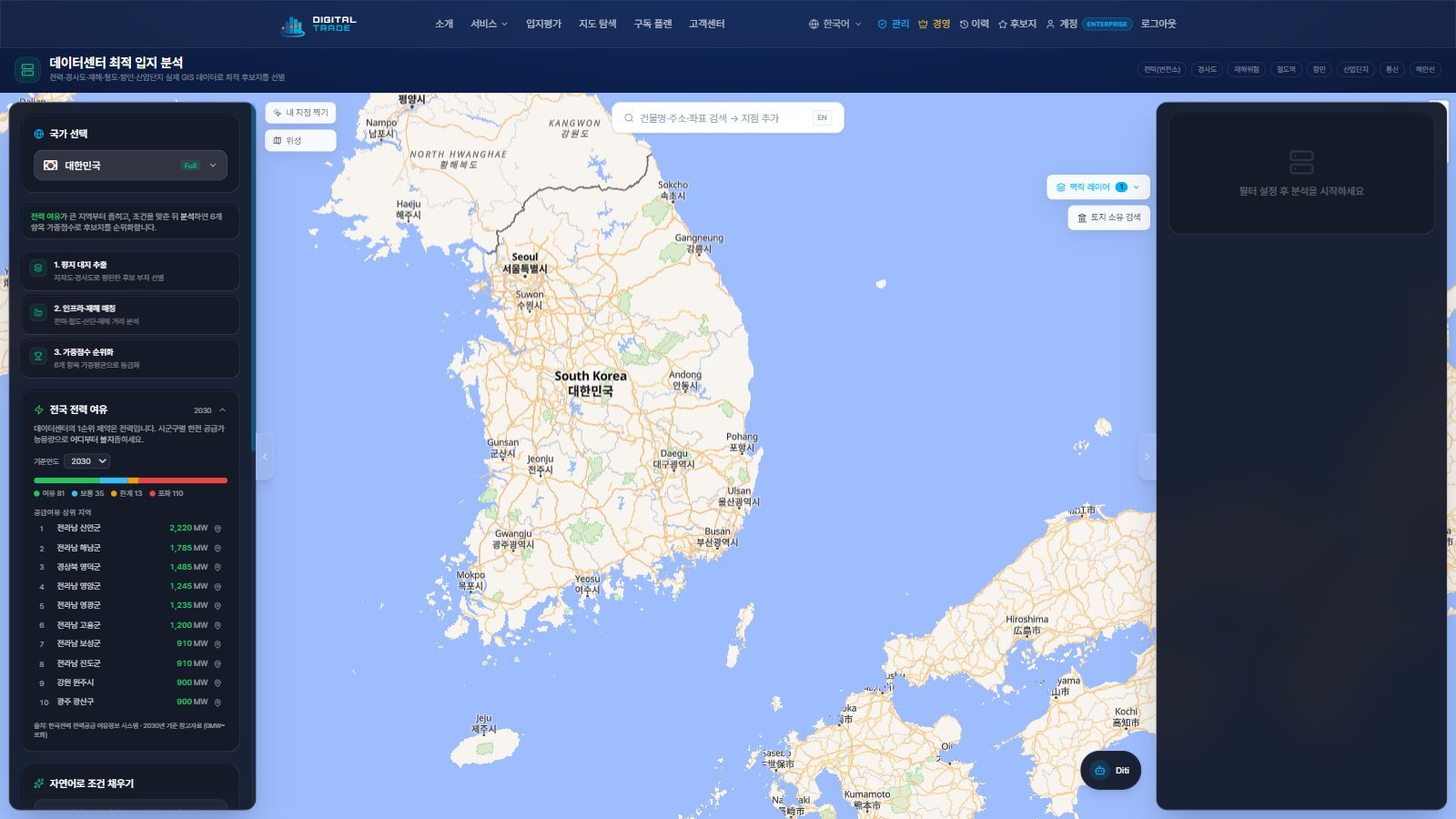Open the 지도 탐색 menu item
This screenshot has width=1456, height=819.
[x=598, y=24]
